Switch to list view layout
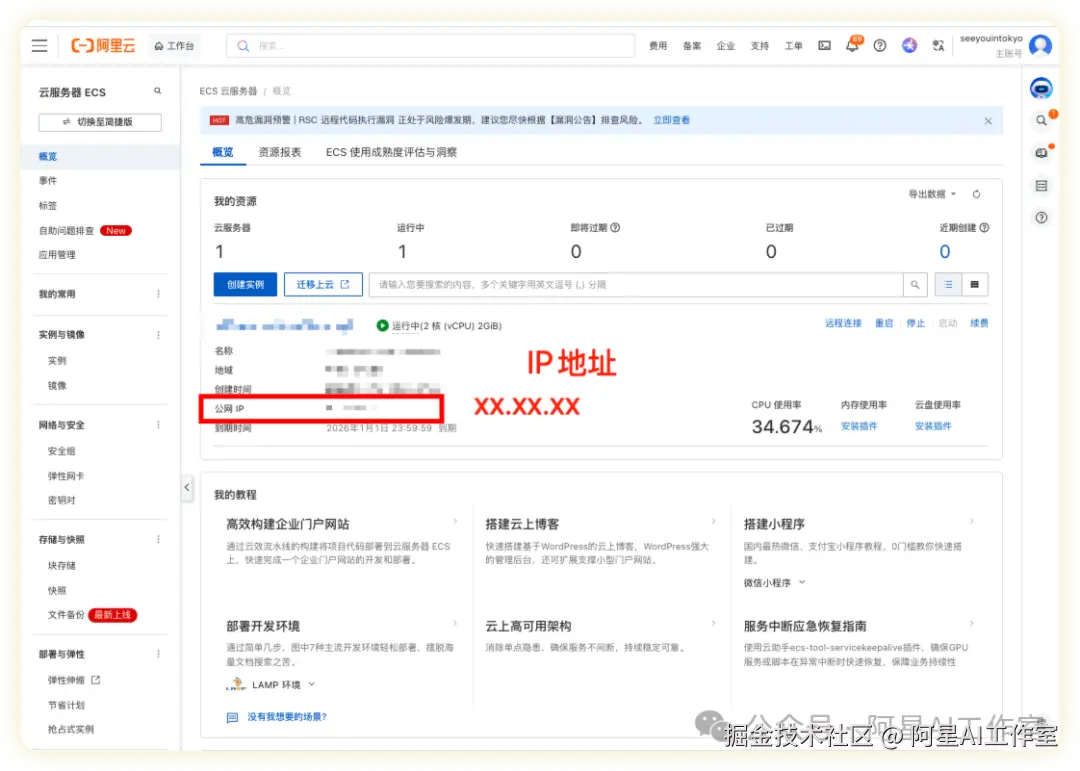 point(948,285)
